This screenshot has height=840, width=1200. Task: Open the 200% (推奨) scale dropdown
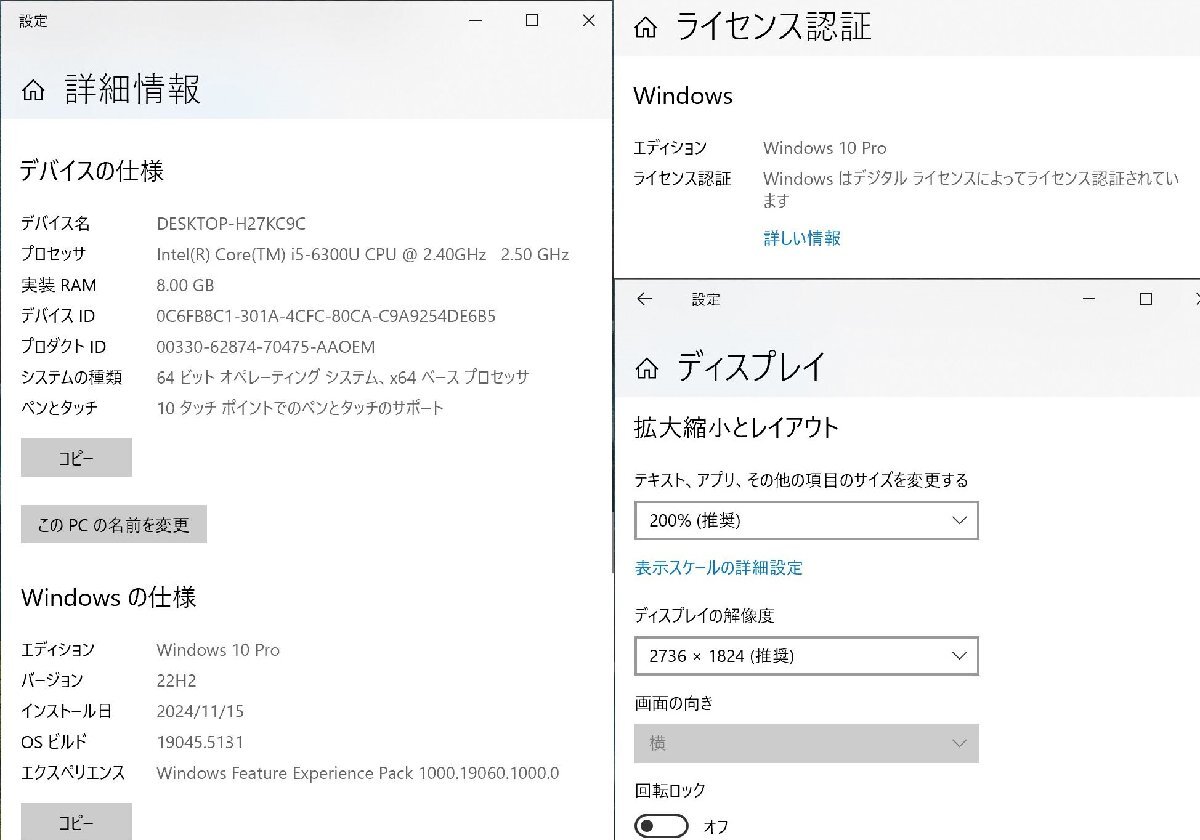tap(806, 520)
